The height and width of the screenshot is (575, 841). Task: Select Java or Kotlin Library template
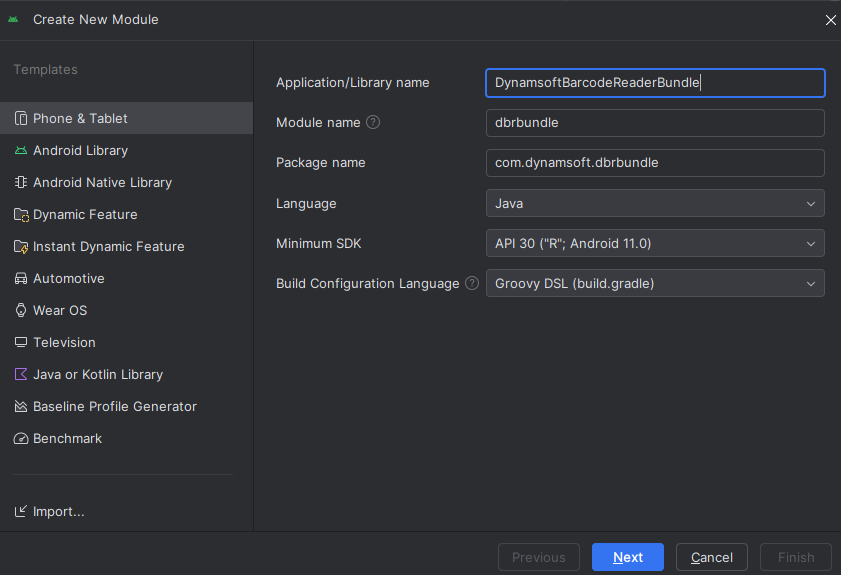(x=127, y=374)
